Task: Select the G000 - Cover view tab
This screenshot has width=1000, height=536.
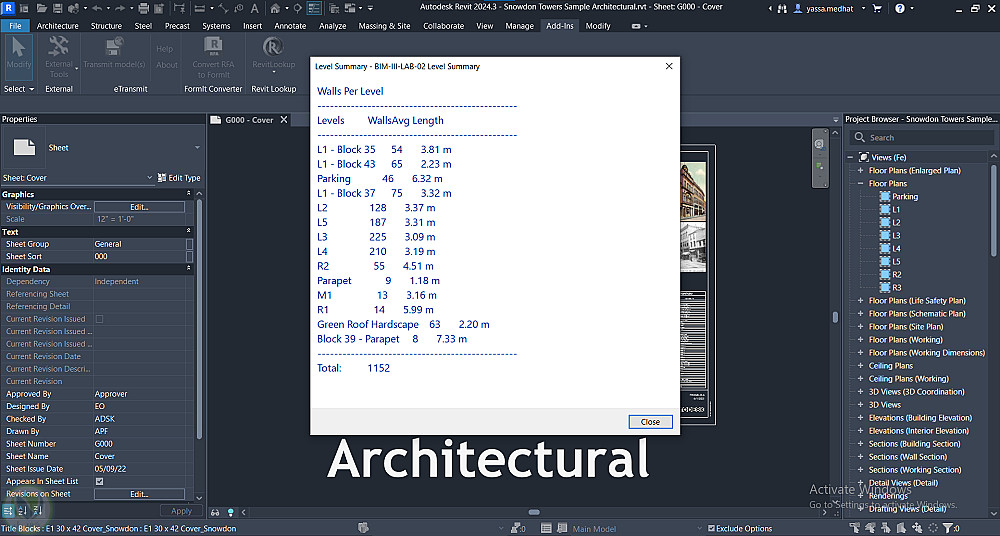Action: pyautogui.click(x=249, y=119)
